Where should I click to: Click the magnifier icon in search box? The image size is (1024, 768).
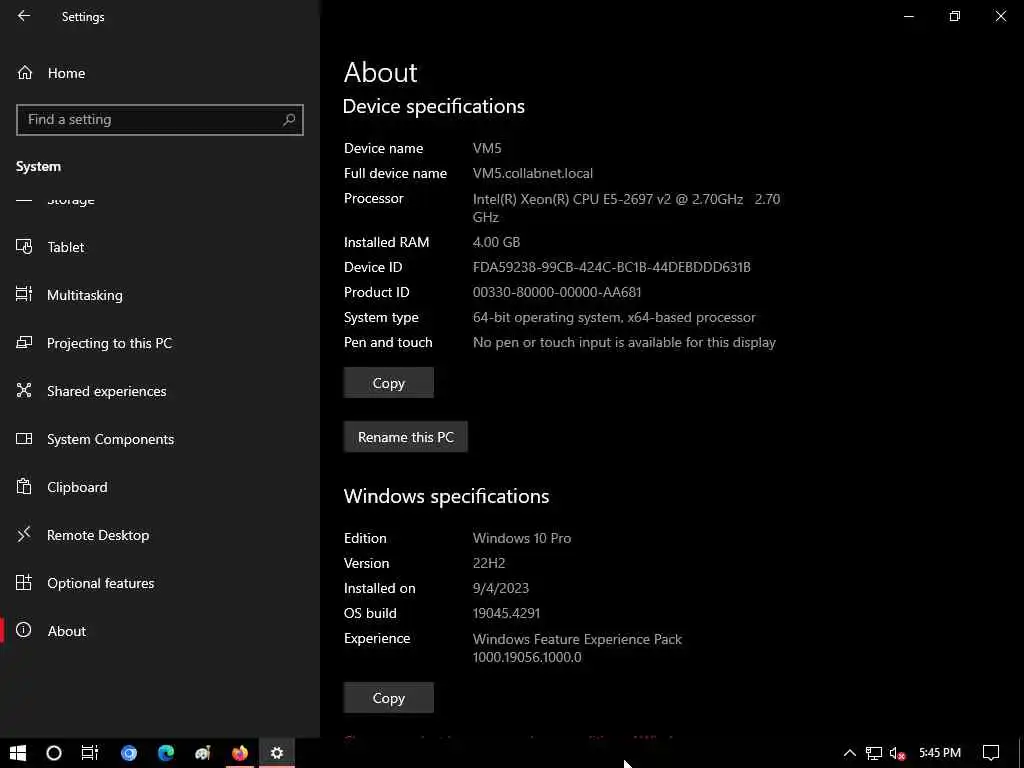tap(289, 120)
